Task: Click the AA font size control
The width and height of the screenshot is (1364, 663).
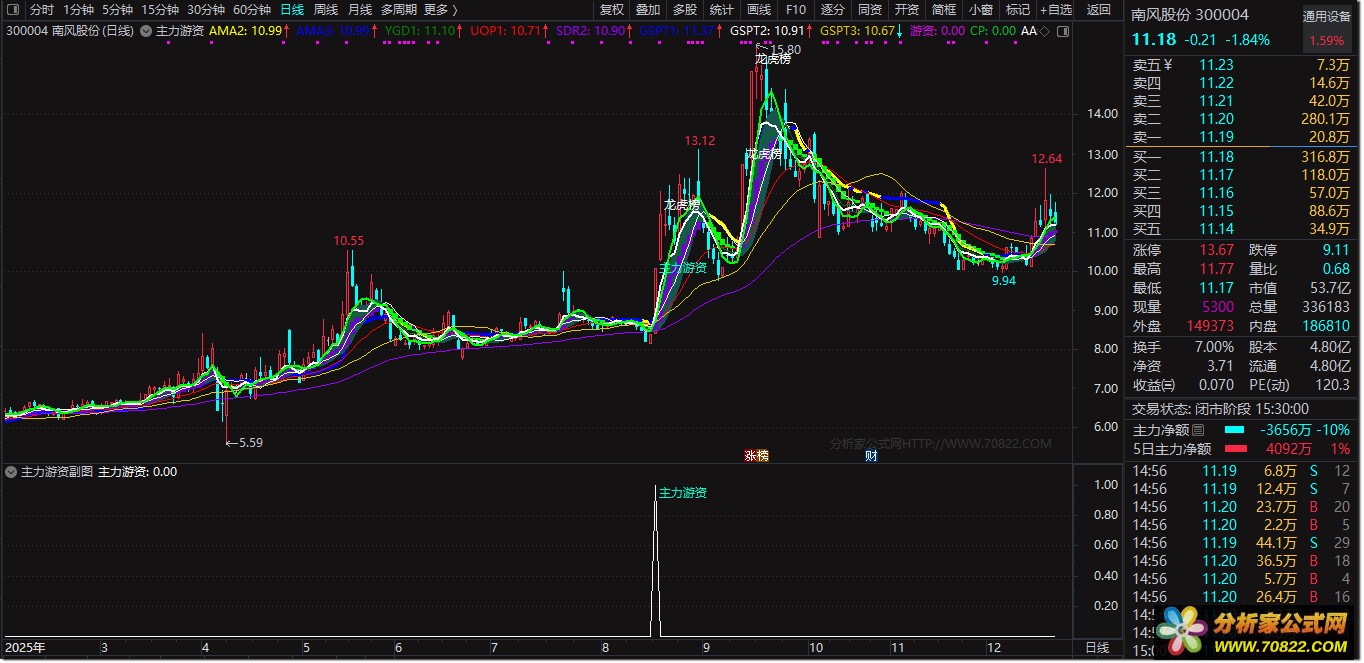Action: 1028,31
